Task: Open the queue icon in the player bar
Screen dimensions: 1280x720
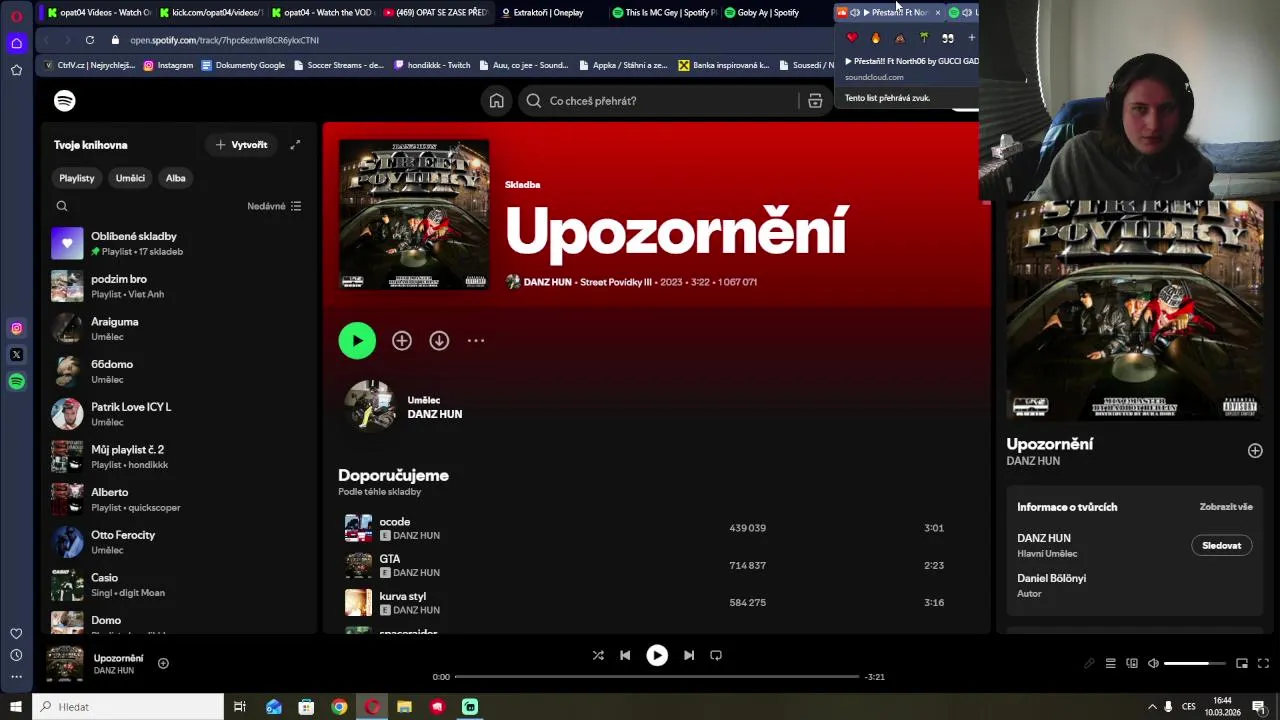Action: (x=1110, y=663)
